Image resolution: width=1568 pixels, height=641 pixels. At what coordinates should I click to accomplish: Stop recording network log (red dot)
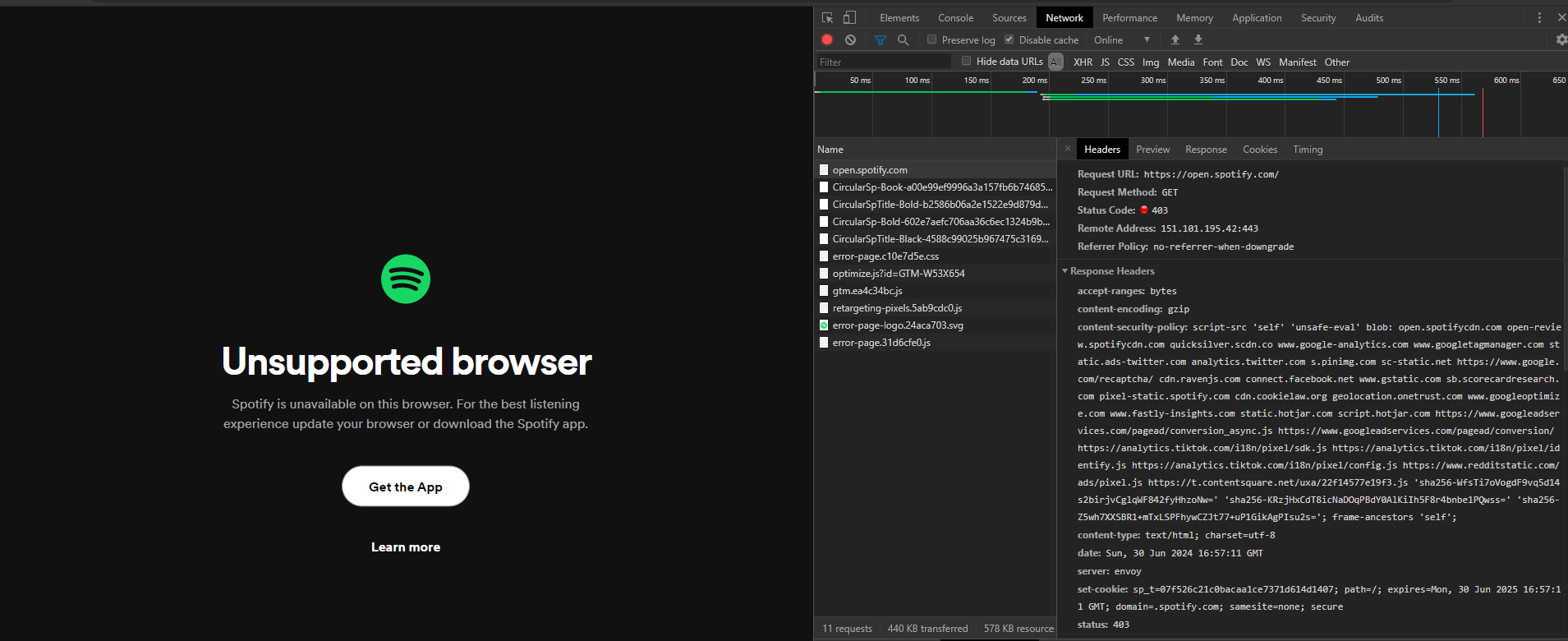[827, 39]
